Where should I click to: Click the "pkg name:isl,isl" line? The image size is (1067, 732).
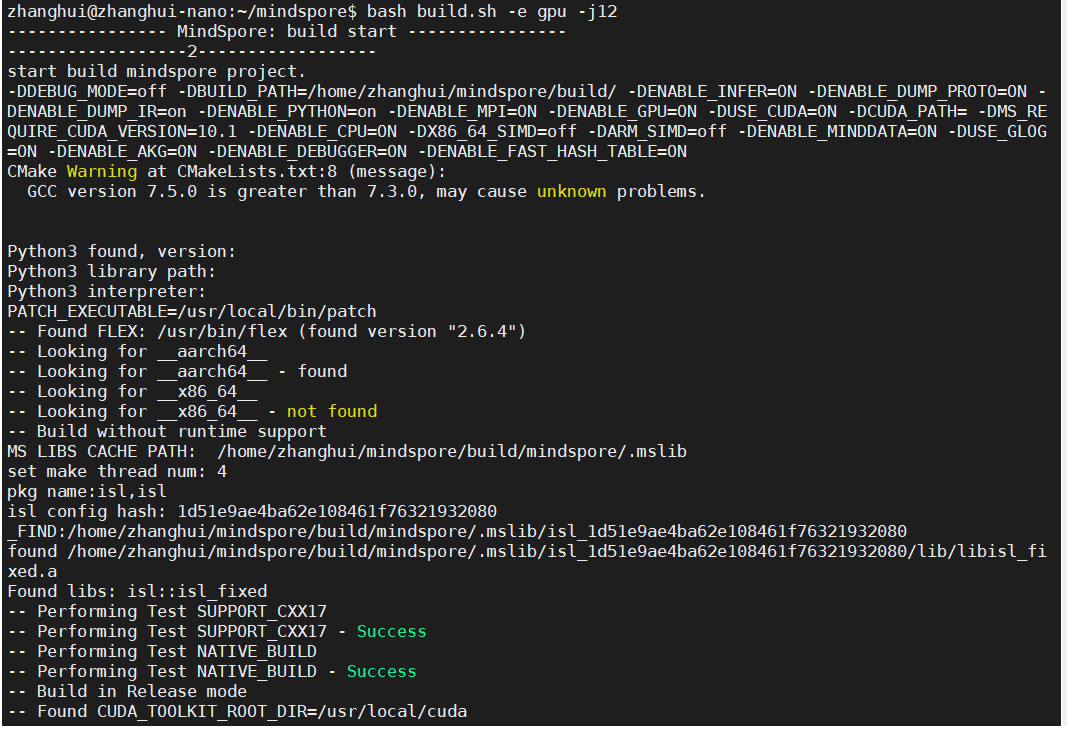[87, 491]
